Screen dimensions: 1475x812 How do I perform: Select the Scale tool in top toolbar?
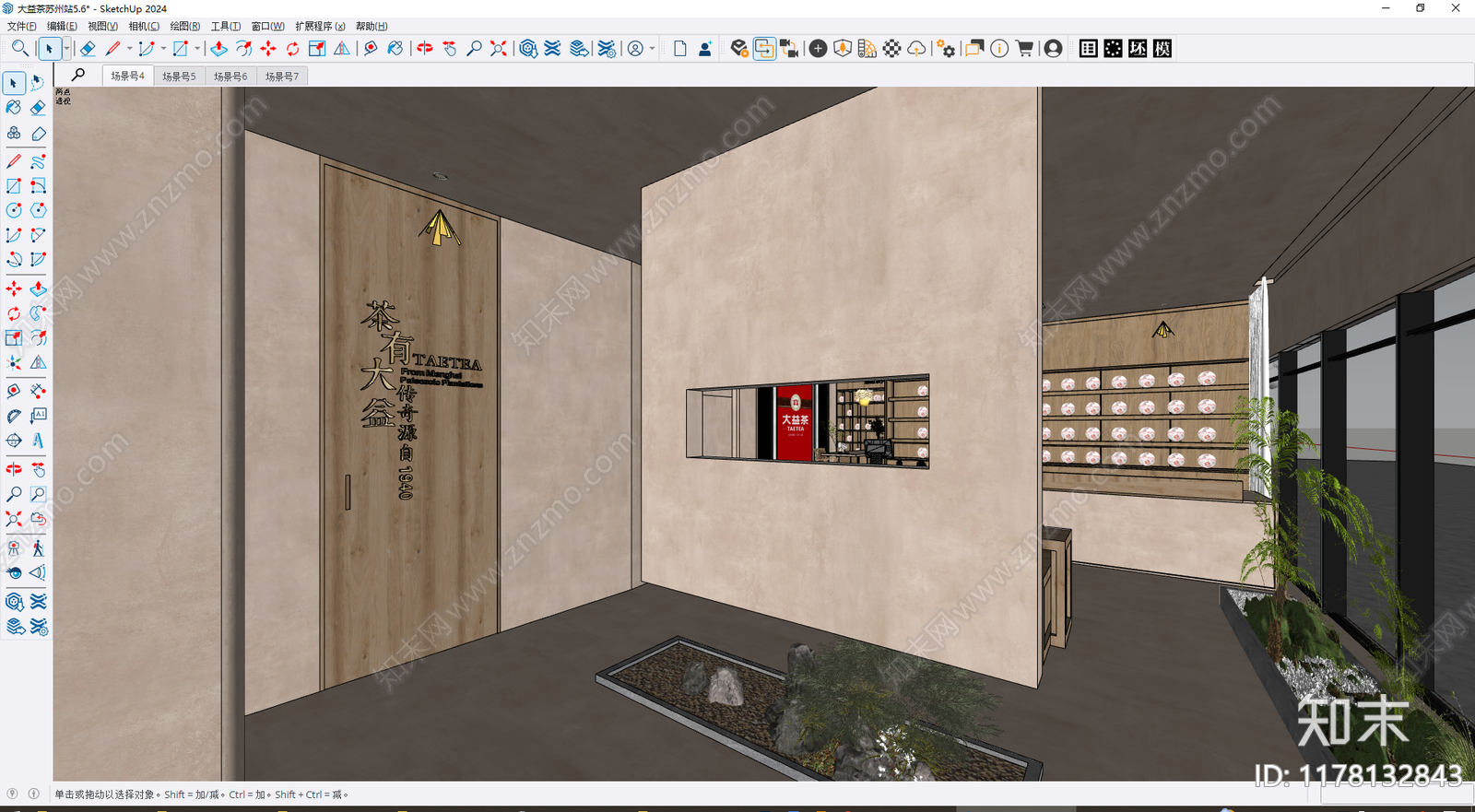click(x=317, y=49)
